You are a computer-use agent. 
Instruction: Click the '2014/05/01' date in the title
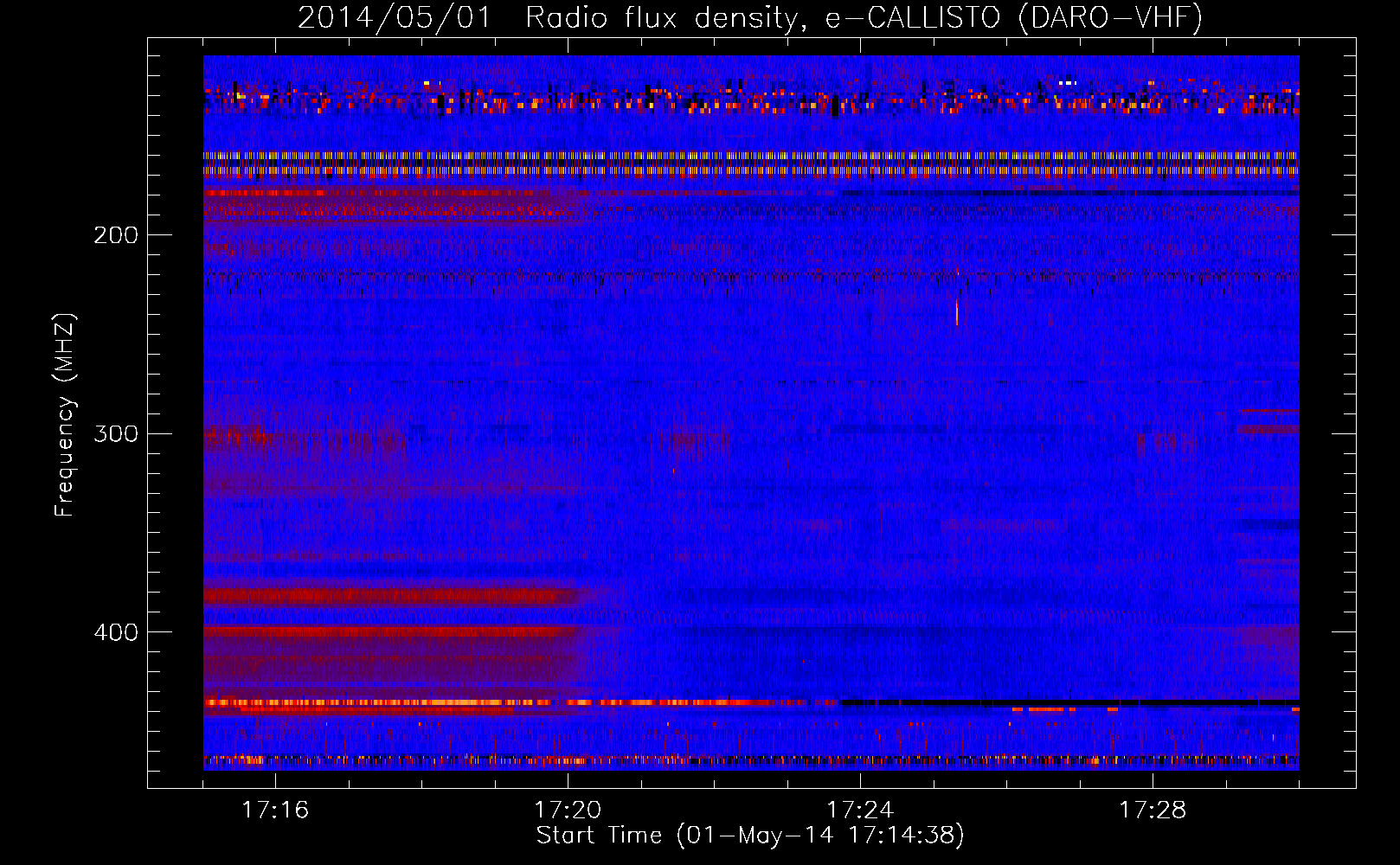[x=394, y=18]
